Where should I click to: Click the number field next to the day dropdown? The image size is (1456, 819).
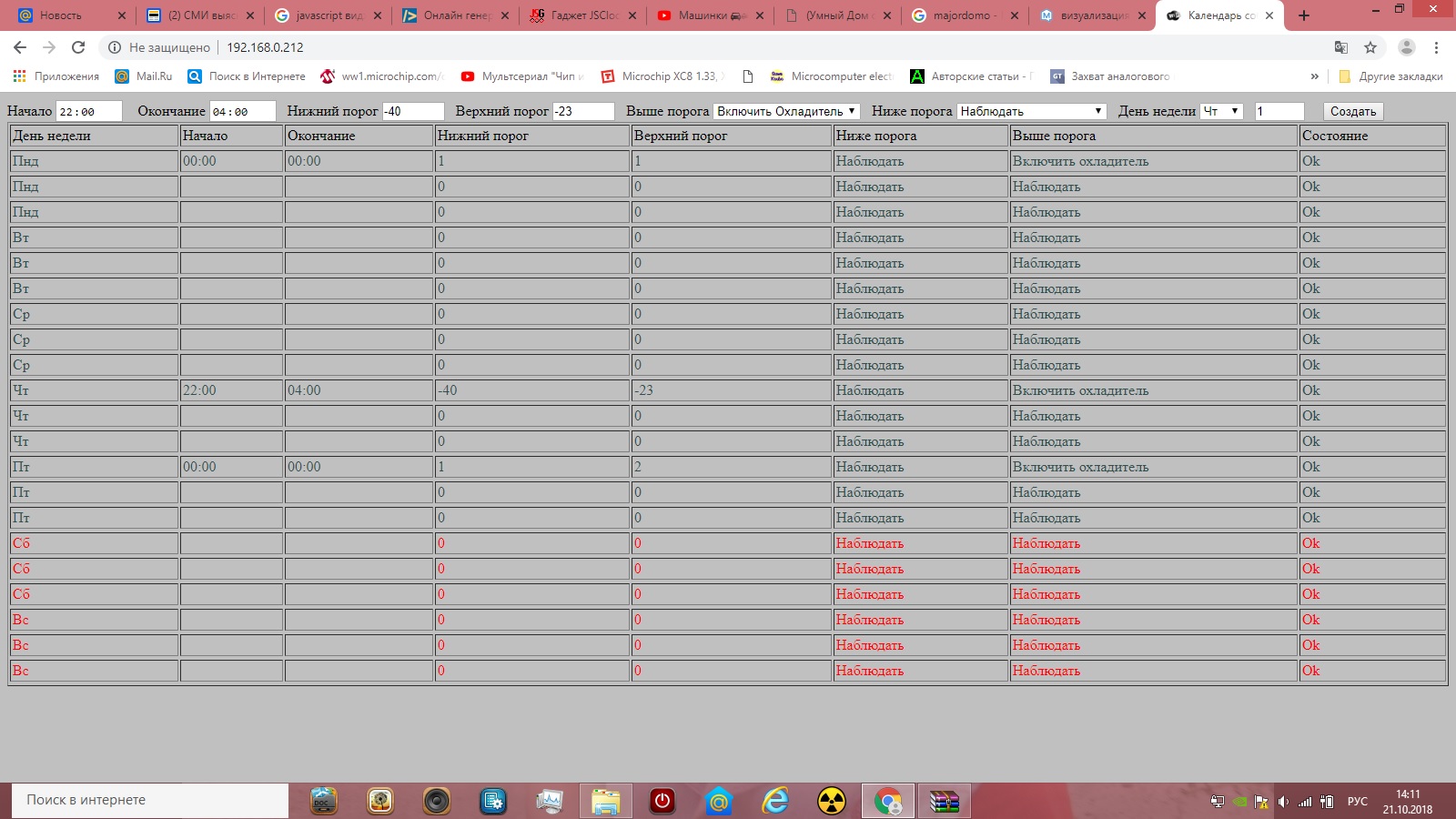click(1279, 111)
